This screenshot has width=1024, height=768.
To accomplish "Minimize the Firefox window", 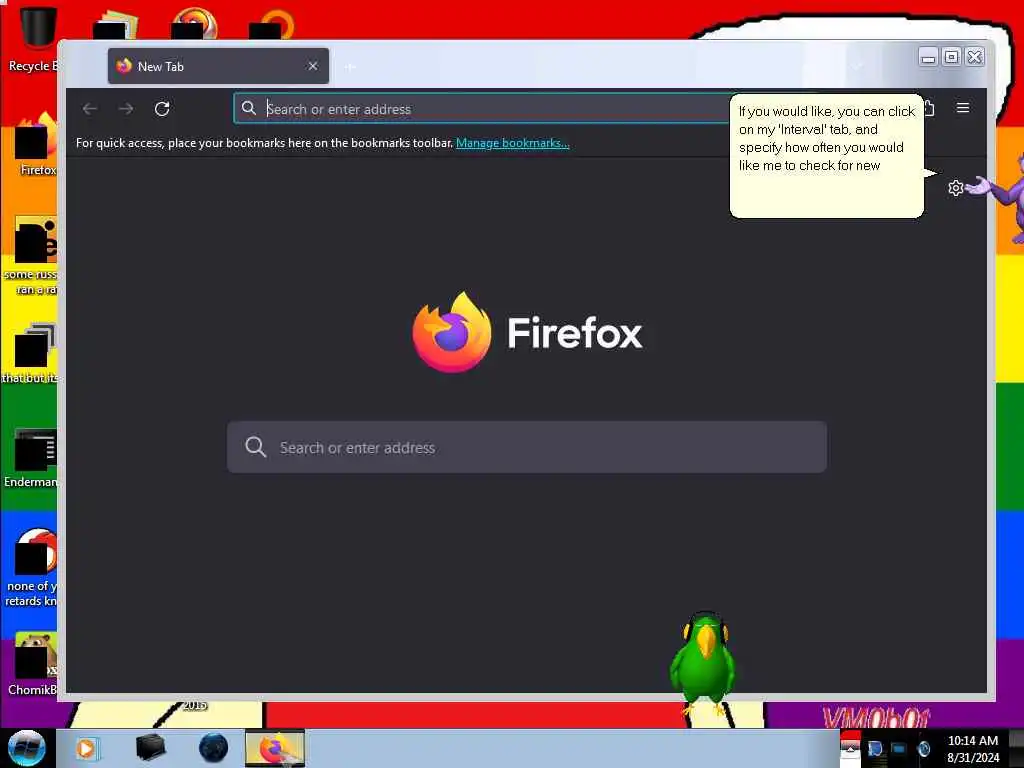I will [x=928, y=57].
